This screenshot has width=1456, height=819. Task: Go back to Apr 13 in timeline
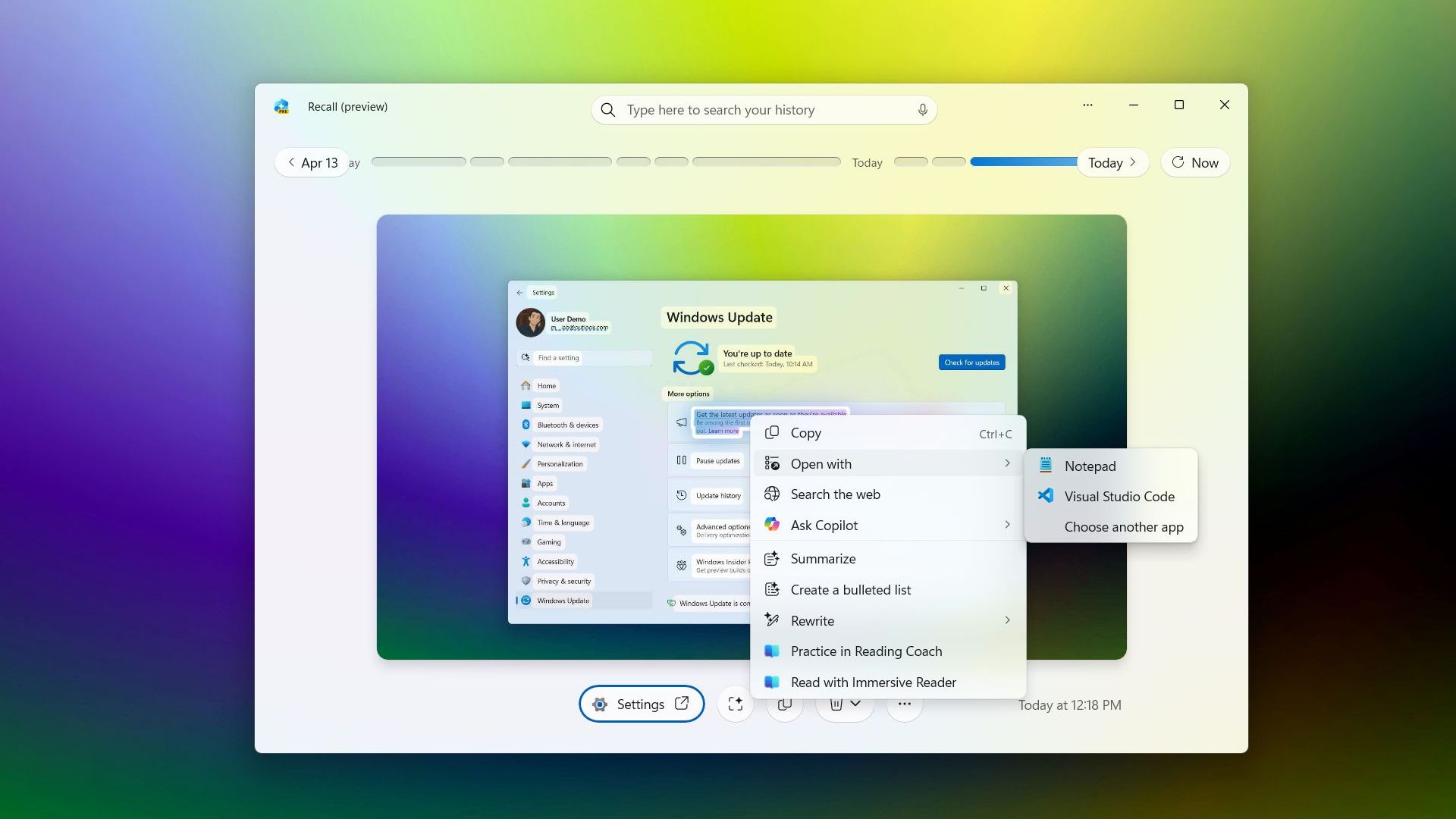[x=312, y=163]
